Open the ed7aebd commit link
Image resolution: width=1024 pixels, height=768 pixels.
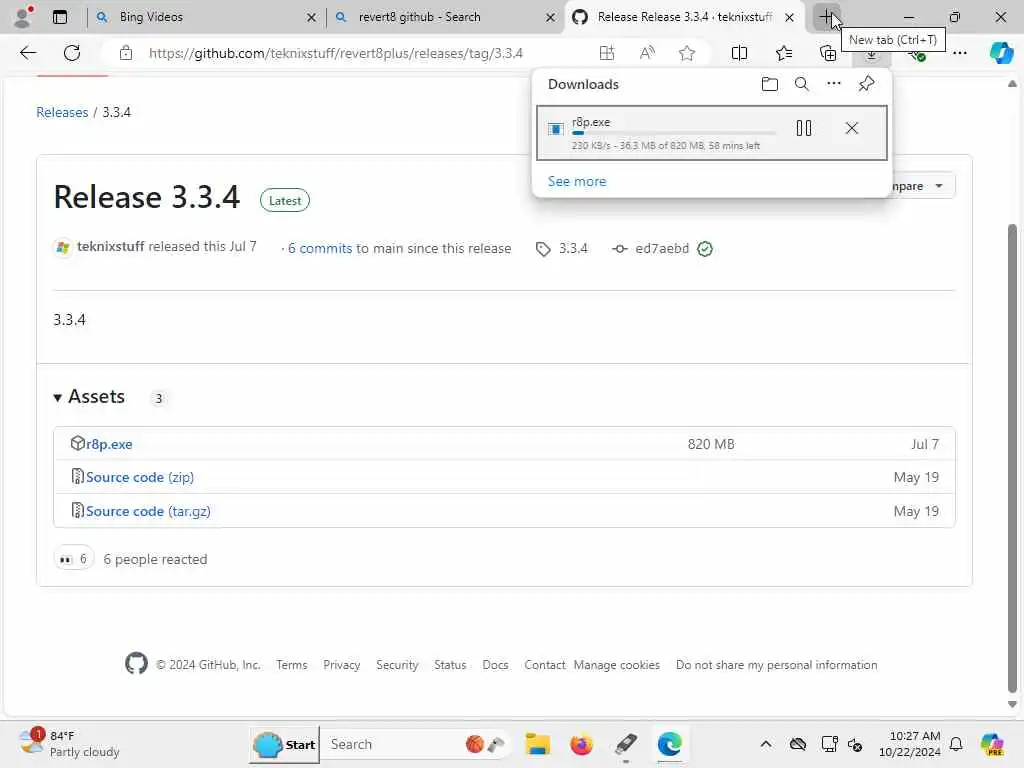(662, 249)
